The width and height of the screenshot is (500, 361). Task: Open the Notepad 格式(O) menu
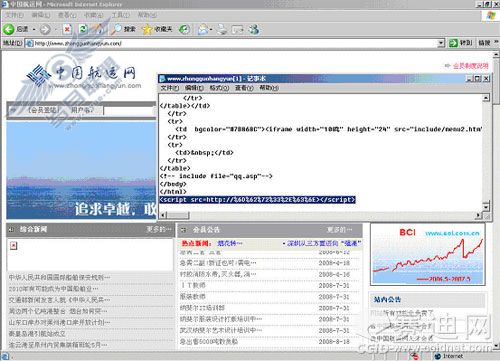click(x=219, y=88)
